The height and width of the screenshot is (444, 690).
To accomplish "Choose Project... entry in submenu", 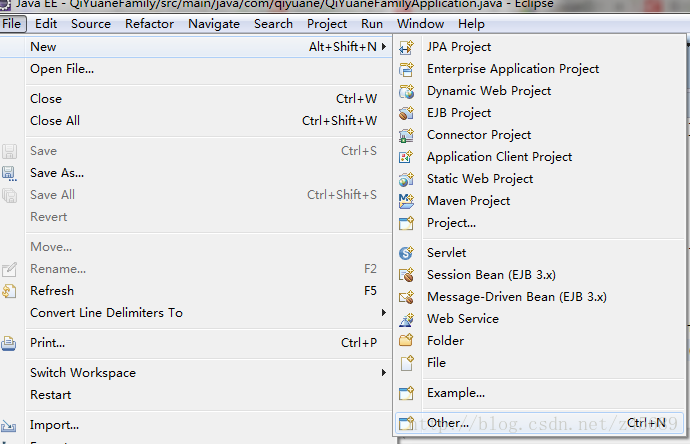I will point(540,223).
